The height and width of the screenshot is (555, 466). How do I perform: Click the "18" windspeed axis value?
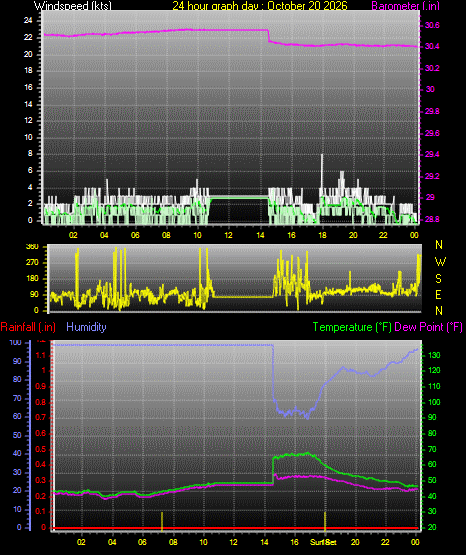[x=28, y=70]
